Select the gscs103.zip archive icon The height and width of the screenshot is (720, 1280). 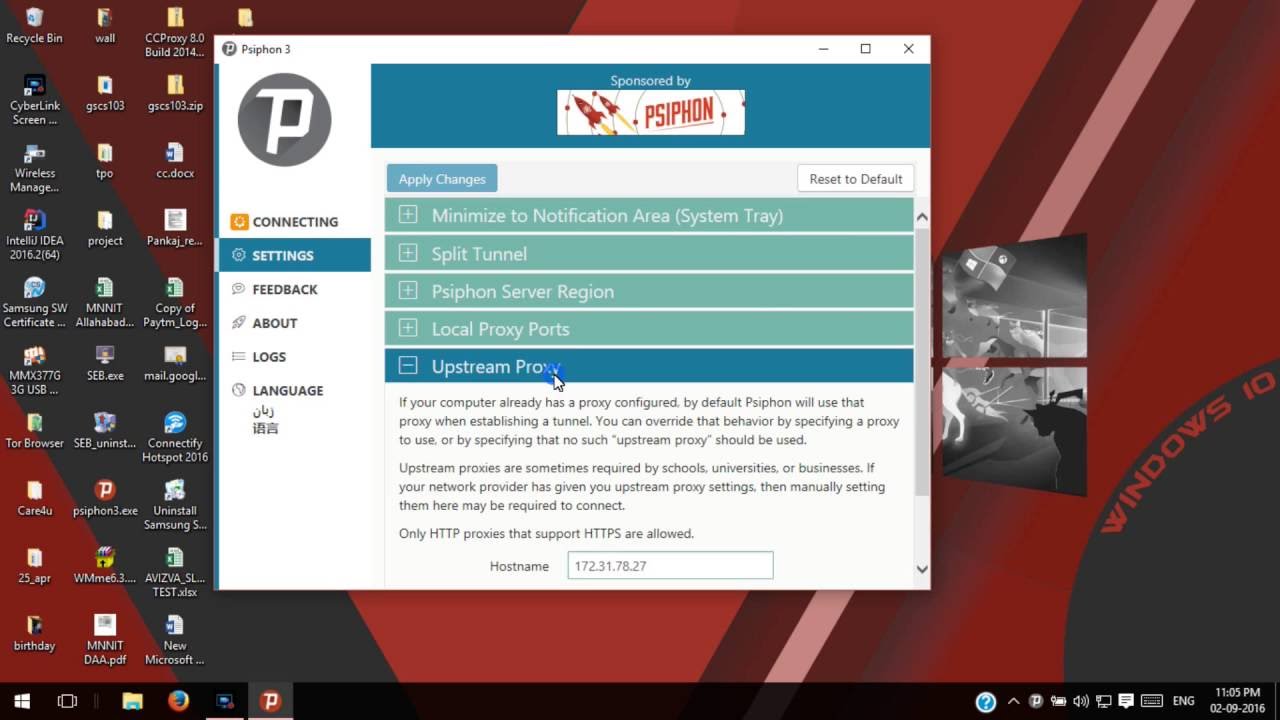175,92
